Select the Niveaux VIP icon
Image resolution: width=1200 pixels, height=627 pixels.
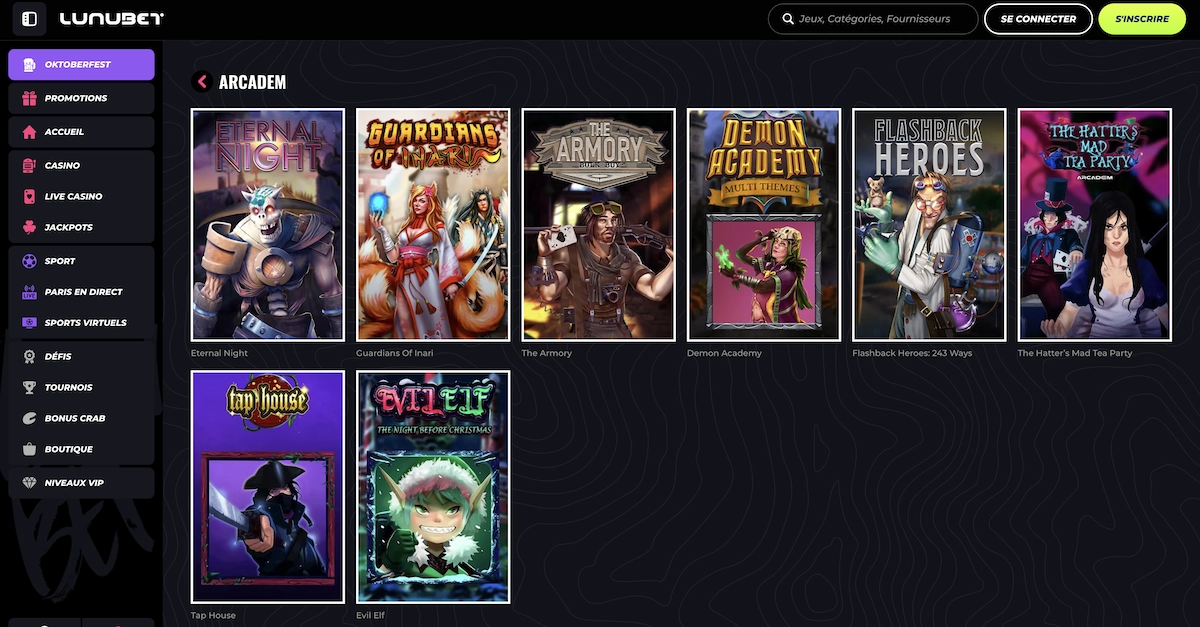(x=28, y=482)
